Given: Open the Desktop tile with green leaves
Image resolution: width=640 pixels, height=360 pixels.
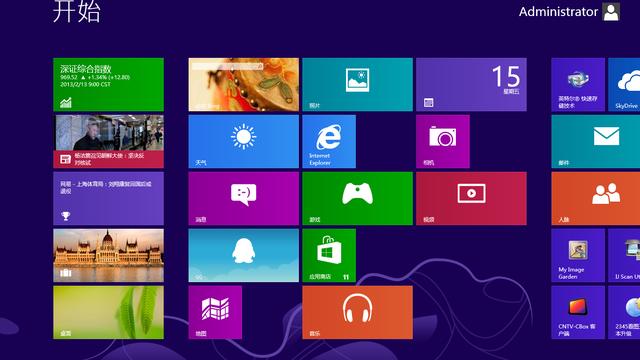Looking at the screenshot, I should point(108,312).
